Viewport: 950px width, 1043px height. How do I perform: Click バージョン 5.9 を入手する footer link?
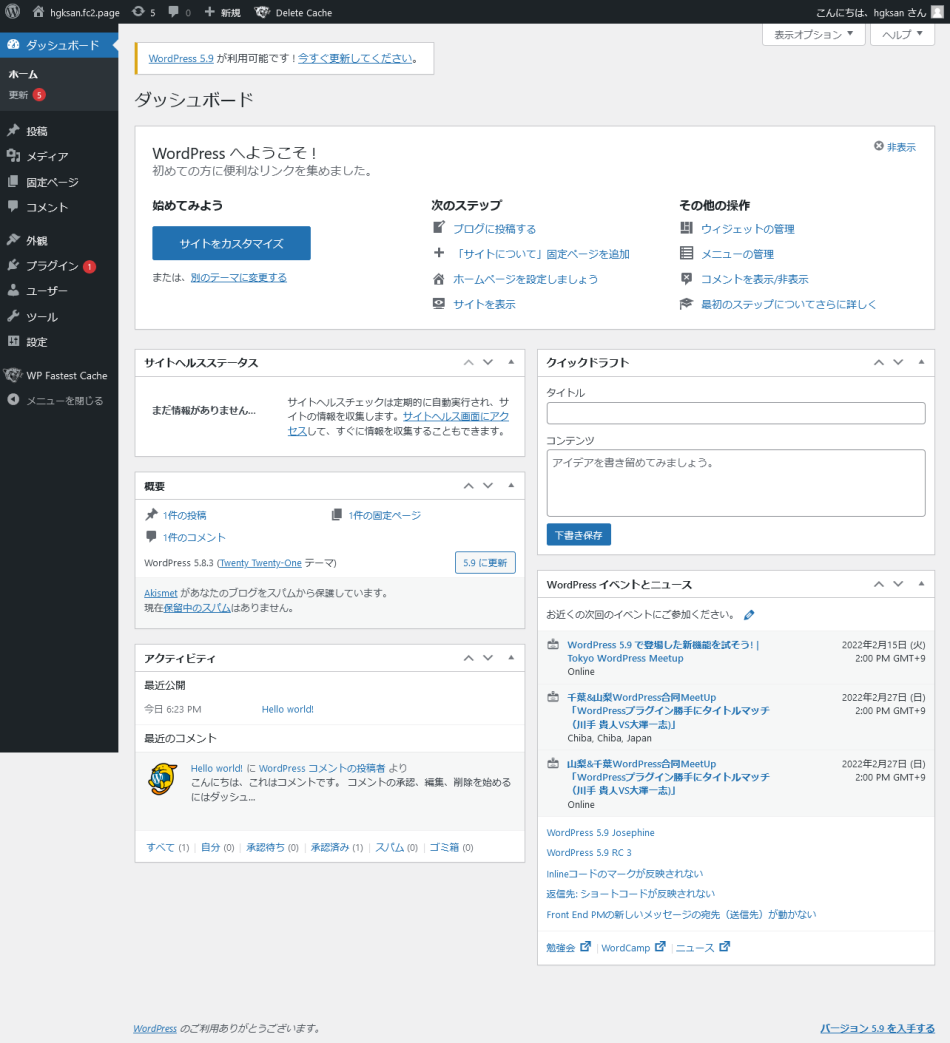[x=877, y=1029]
